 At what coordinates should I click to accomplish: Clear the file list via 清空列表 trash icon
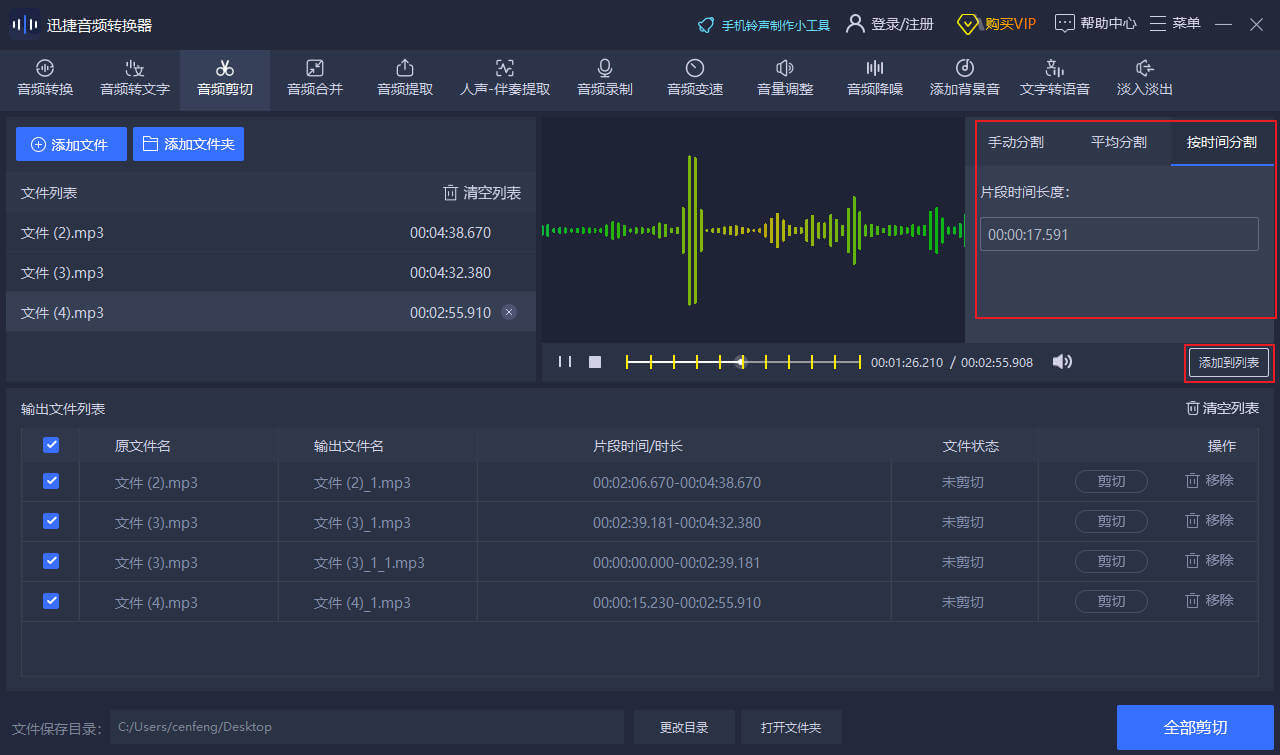click(481, 194)
